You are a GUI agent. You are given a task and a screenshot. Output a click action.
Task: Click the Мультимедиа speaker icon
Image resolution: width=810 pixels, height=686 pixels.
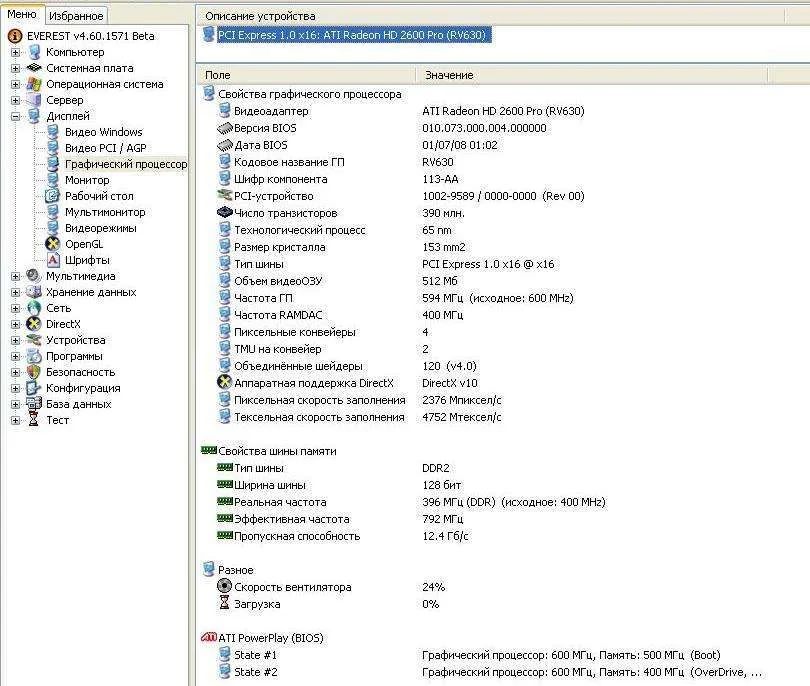tap(34, 276)
